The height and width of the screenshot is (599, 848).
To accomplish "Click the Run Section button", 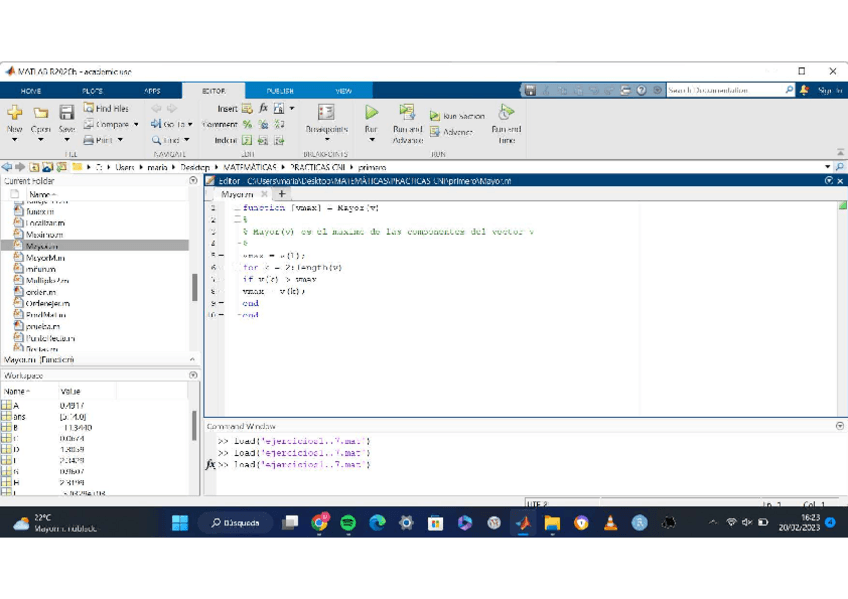I will [457, 116].
